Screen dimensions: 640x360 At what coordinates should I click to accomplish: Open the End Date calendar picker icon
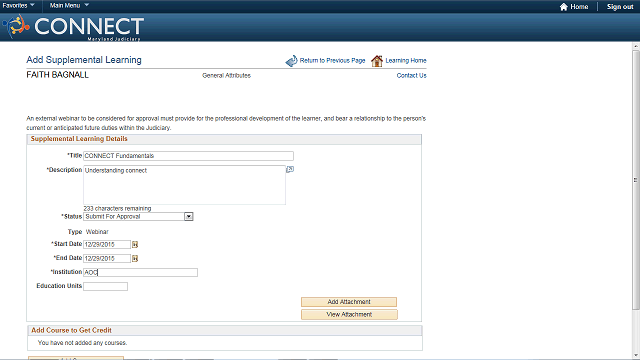135,258
